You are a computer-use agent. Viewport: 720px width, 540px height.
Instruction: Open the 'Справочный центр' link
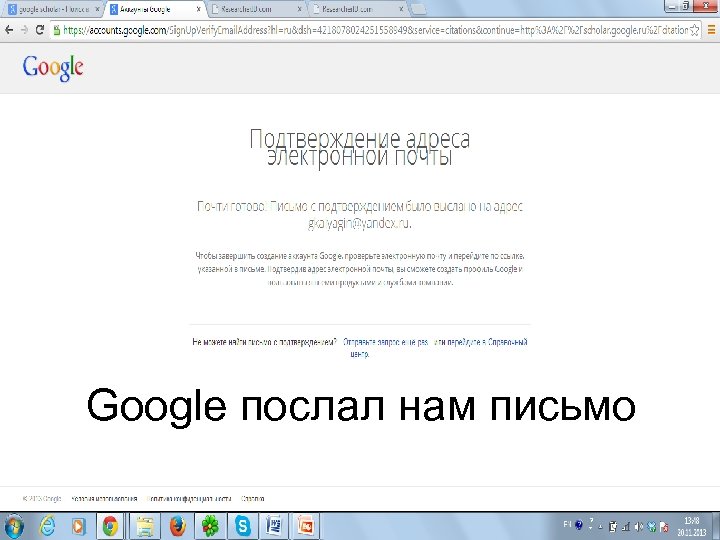click(507, 343)
